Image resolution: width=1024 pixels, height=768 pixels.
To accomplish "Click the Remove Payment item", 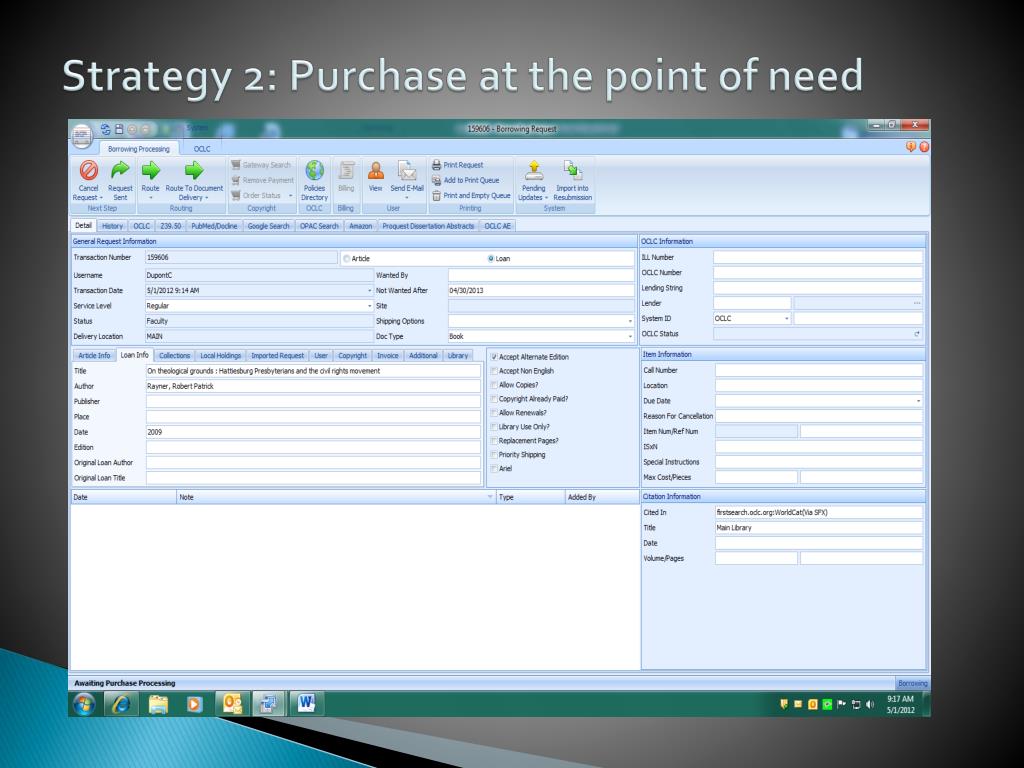I will pos(262,180).
